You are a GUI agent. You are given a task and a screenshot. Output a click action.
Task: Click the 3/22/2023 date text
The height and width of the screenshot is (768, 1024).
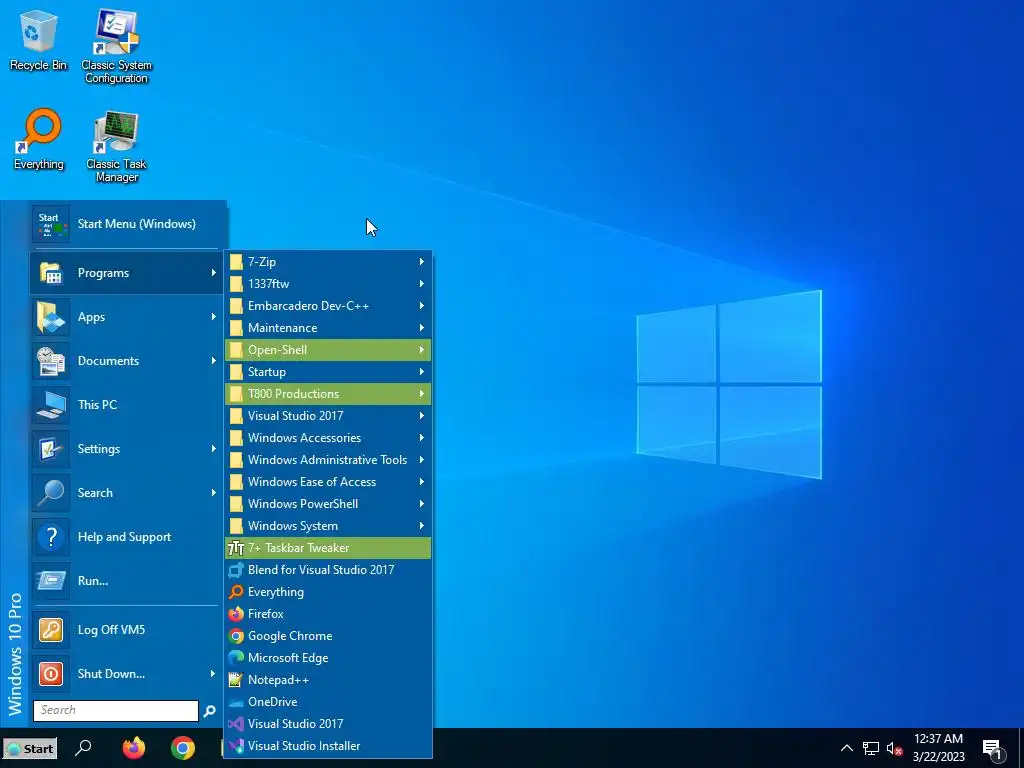[938, 757]
